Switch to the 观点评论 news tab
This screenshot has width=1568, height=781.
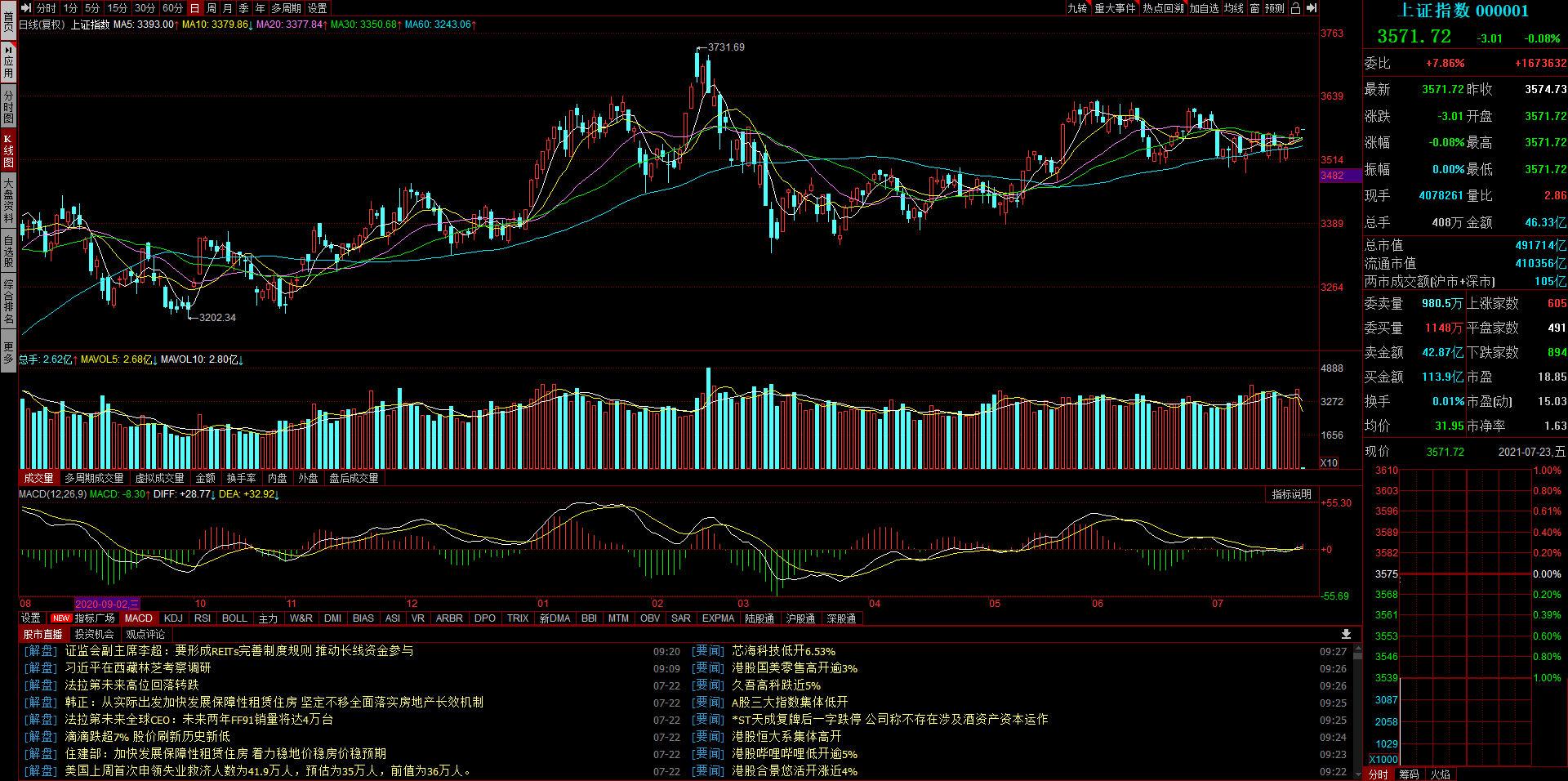tap(145, 634)
